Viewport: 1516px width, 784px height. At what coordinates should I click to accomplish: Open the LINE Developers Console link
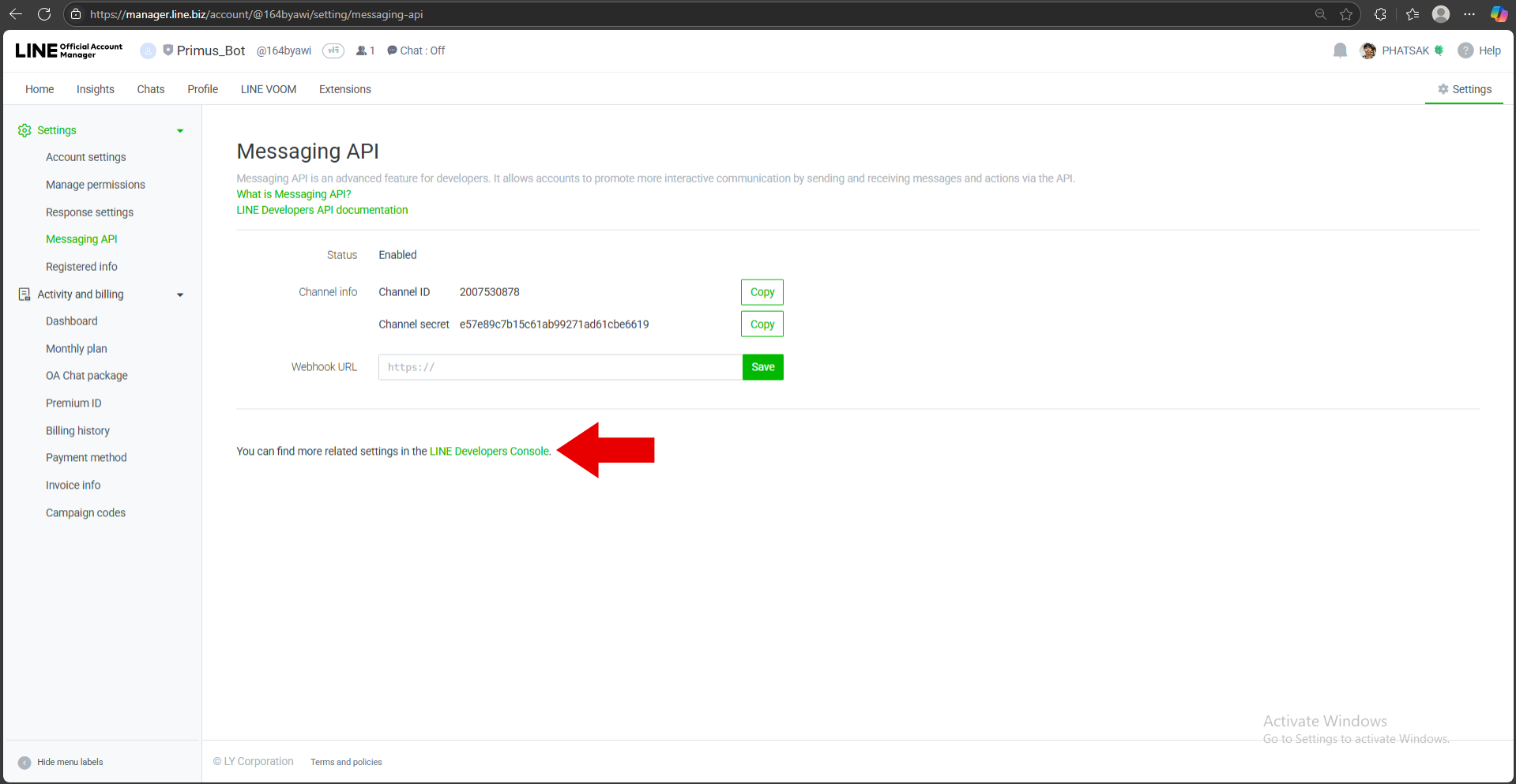coord(489,452)
